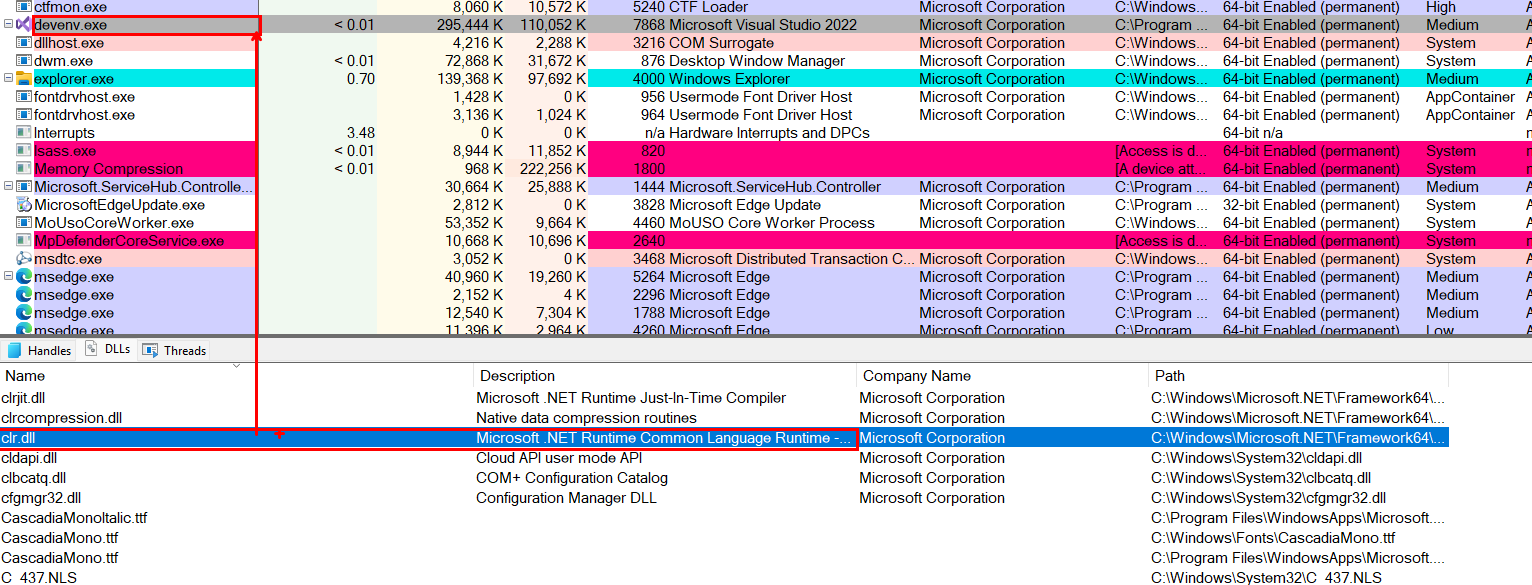The width and height of the screenshot is (1532, 585).
Task: Collapse the Microsoft.ServiceHub.Controller process tree
Action: (8, 187)
